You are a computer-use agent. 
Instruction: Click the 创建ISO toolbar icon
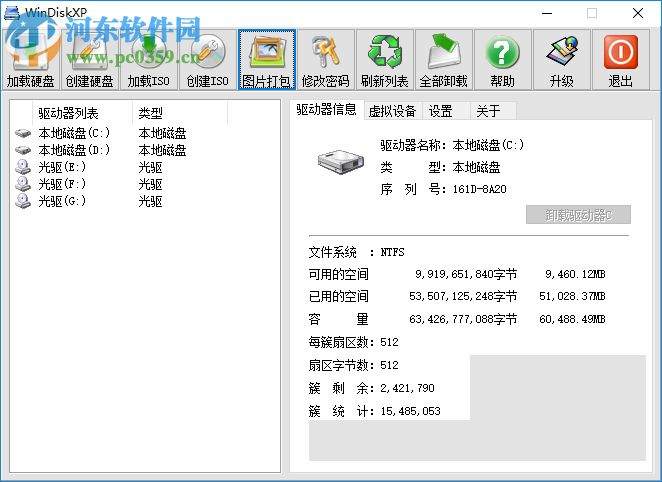click(x=207, y=60)
